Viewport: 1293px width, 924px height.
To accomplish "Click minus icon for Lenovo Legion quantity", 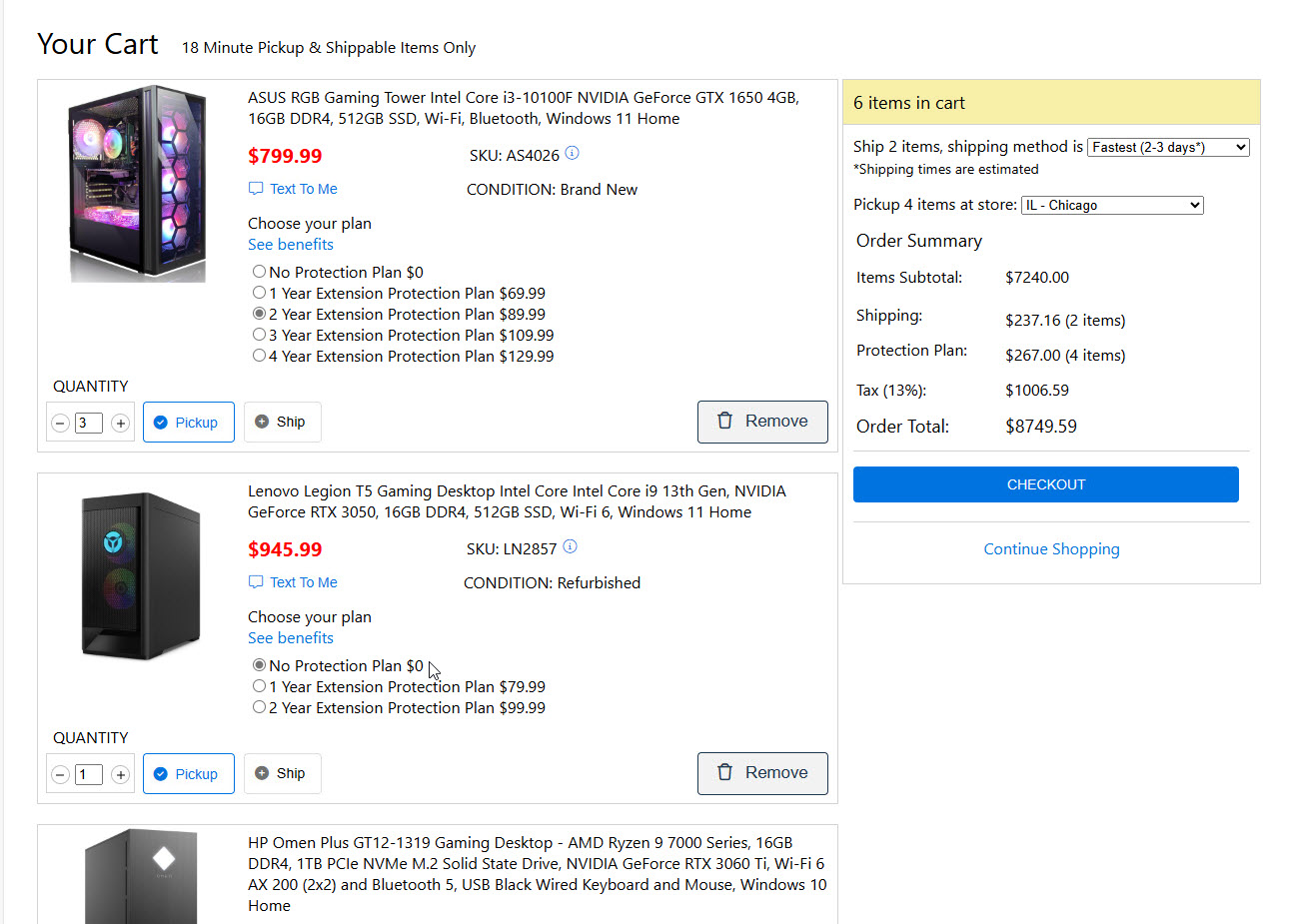I will tap(60, 775).
